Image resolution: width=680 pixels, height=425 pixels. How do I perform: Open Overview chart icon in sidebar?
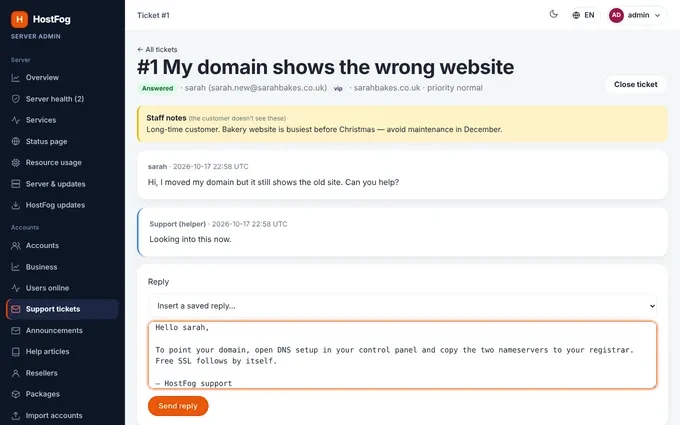coord(16,78)
